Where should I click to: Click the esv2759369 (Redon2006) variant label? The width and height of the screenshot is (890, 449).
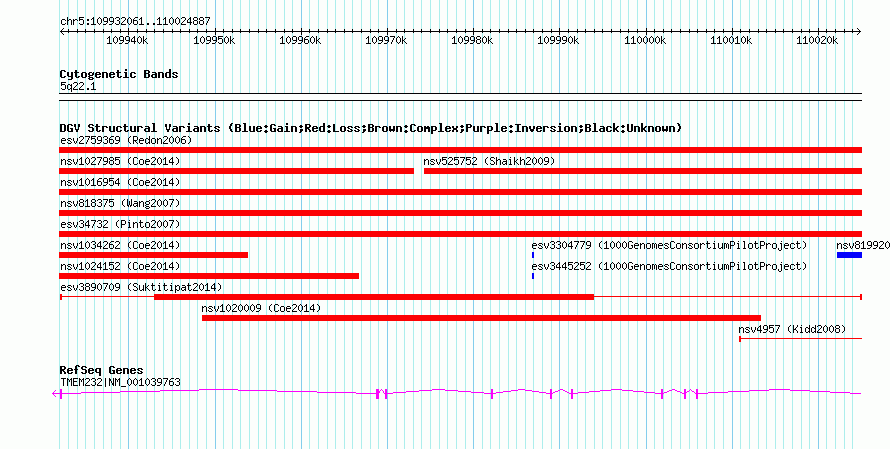pyautogui.click(x=126, y=140)
